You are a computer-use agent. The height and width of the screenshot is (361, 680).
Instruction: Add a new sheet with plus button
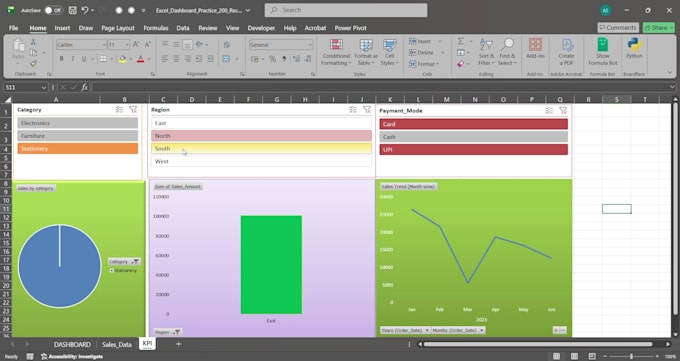[x=178, y=344]
